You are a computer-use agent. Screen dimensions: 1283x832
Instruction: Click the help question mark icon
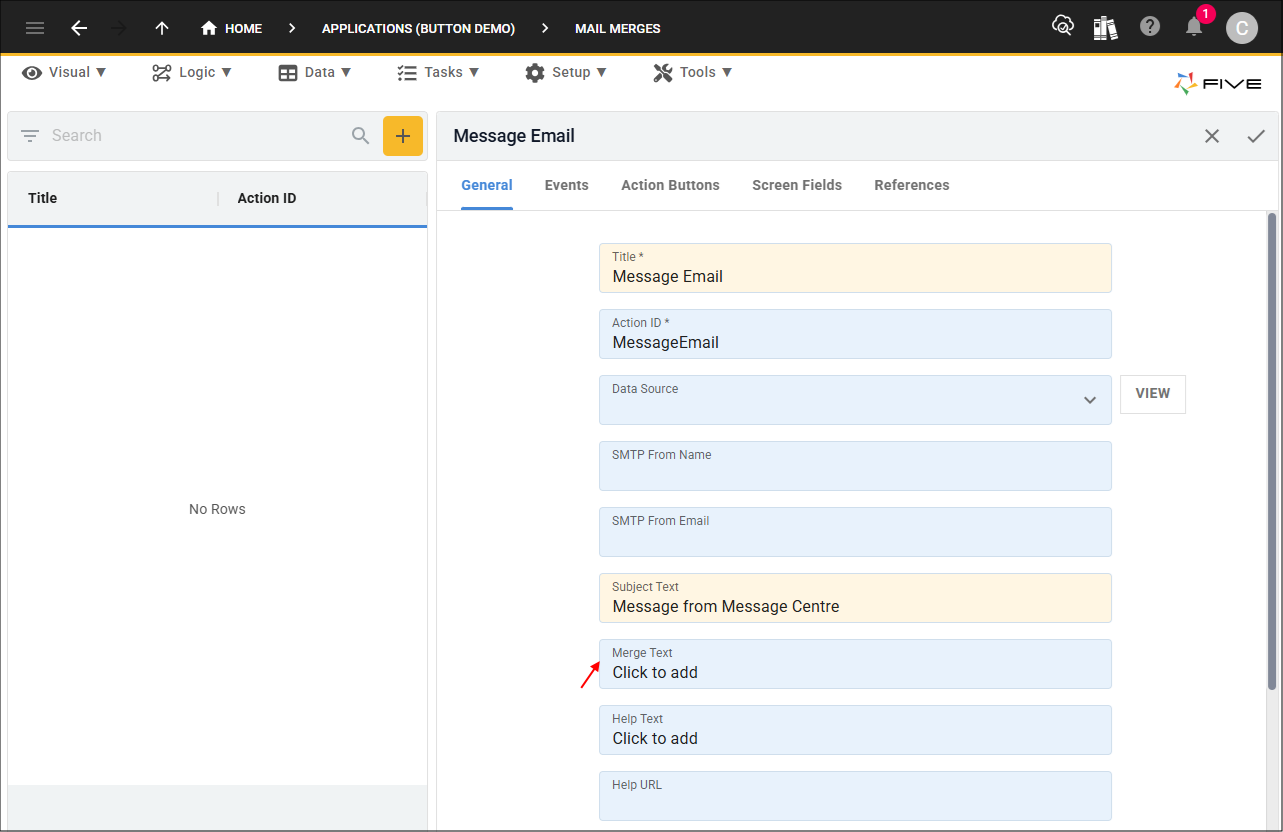coord(1150,27)
